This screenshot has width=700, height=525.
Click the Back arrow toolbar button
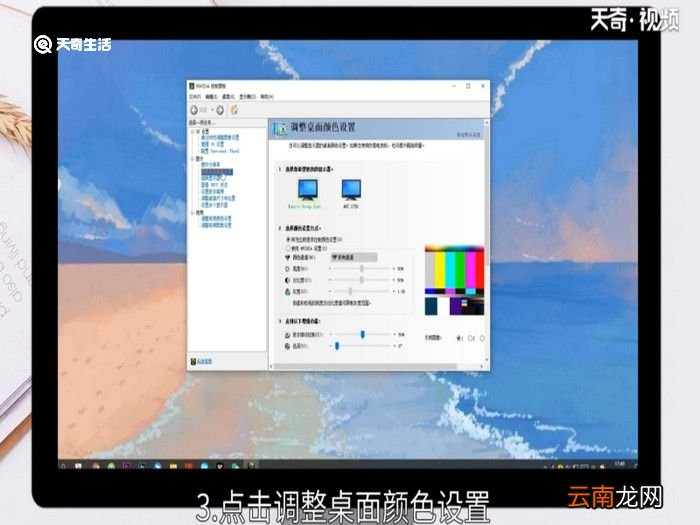(x=194, y=110)
